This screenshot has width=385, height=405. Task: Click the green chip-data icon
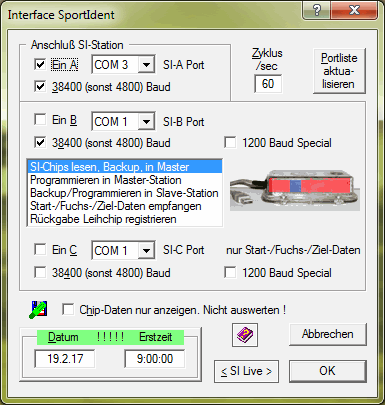click(x=38, y=310)
